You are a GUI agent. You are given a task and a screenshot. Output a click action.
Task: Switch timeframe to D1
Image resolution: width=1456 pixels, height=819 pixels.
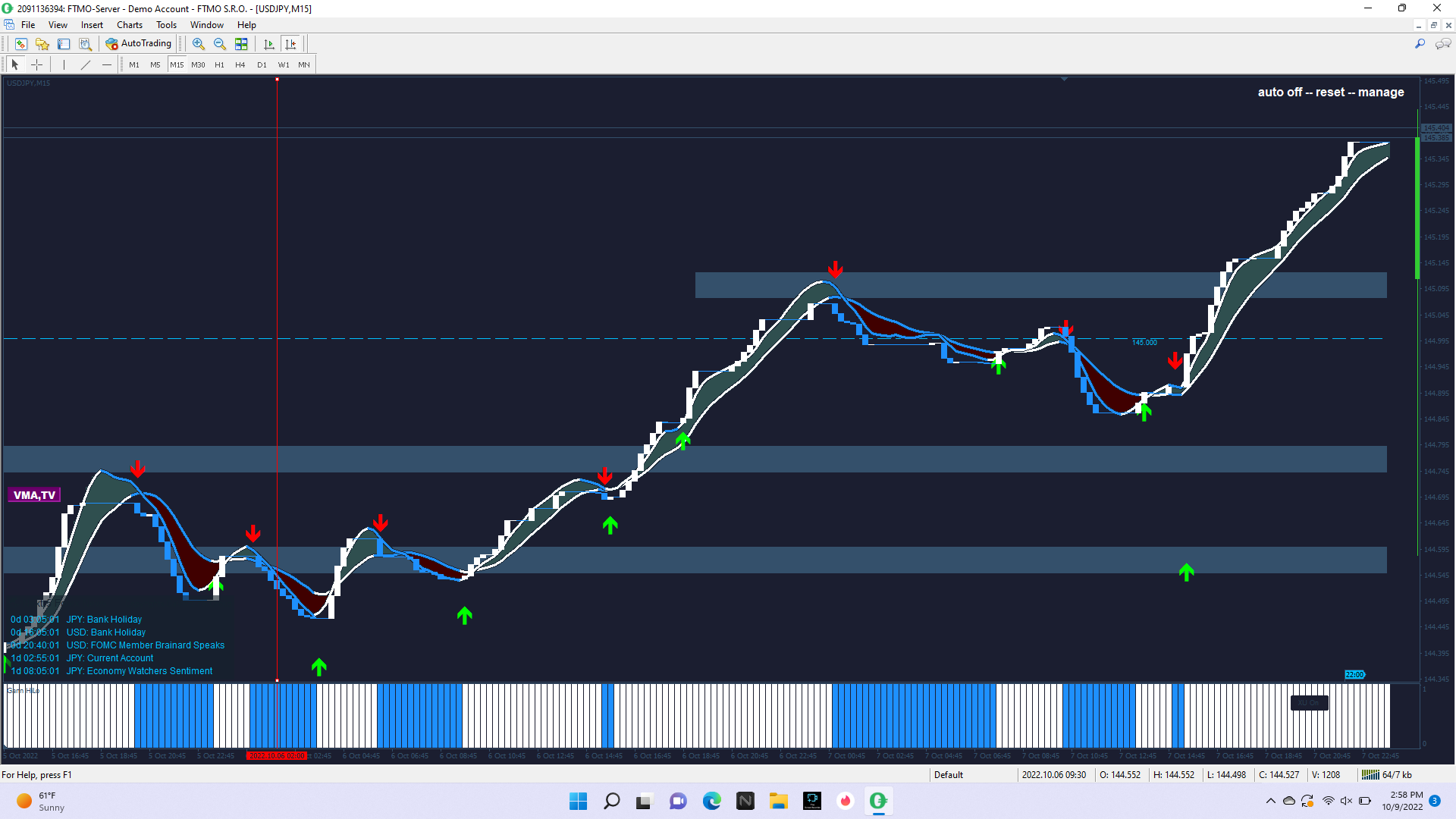tap(262, 64)
